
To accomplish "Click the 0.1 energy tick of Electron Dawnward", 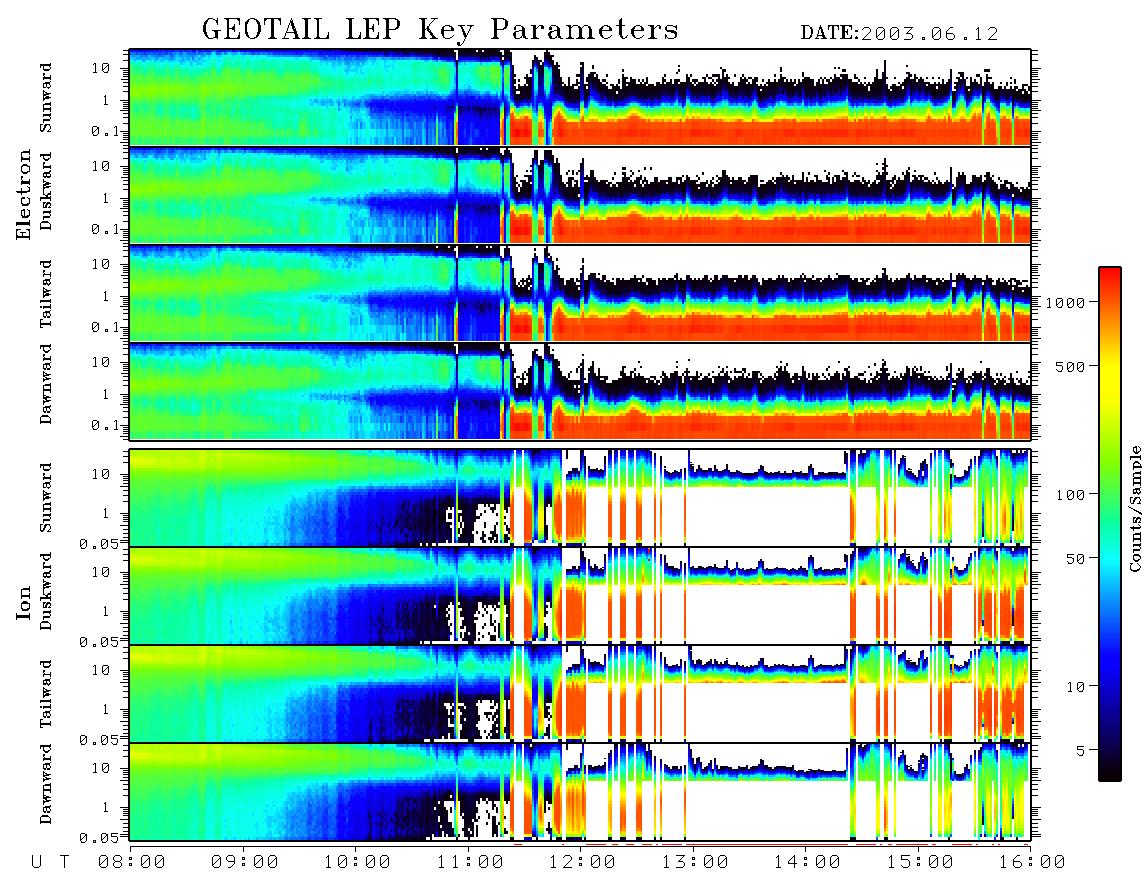I will (106, 425).
